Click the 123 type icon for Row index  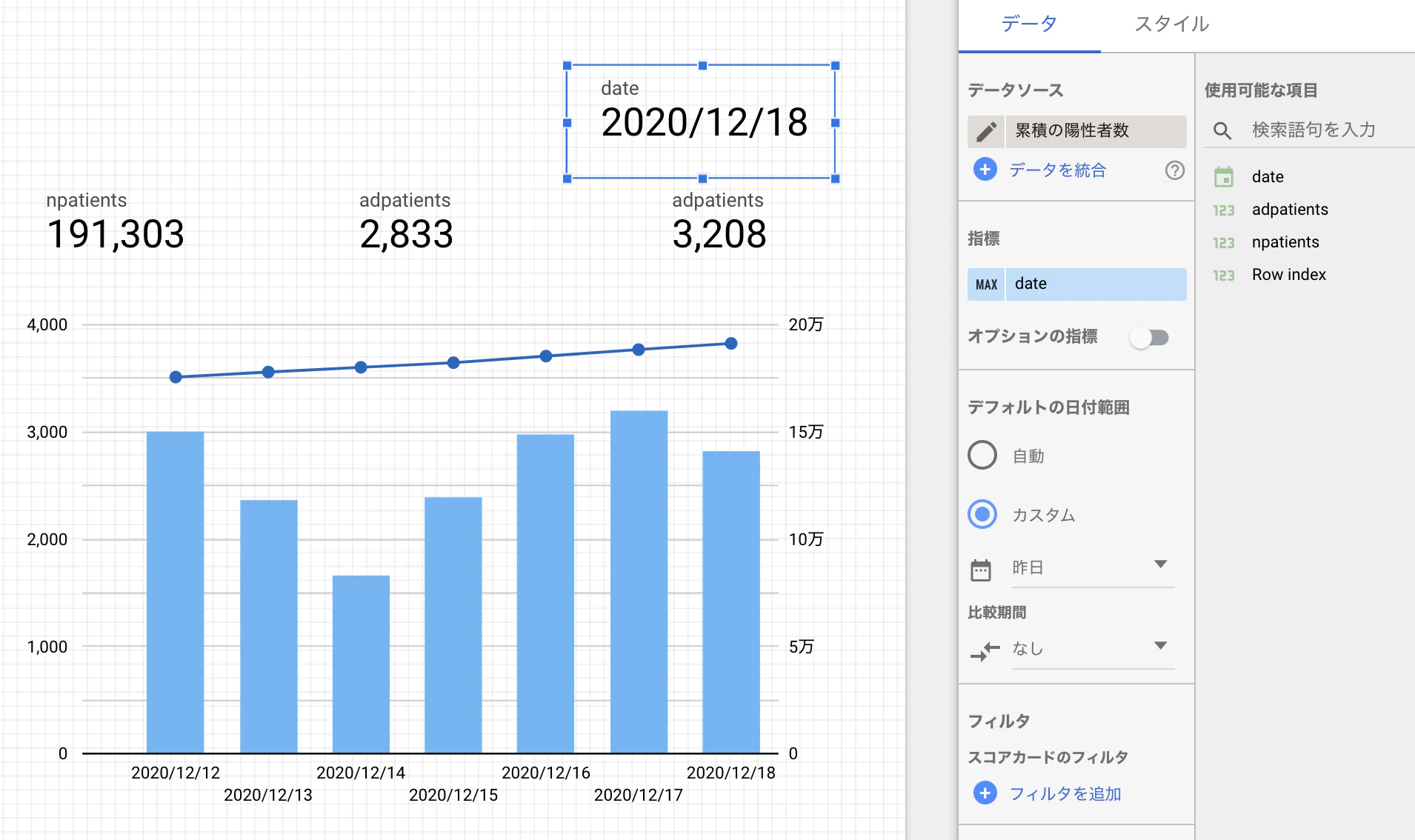click(x=1224, y=276)
